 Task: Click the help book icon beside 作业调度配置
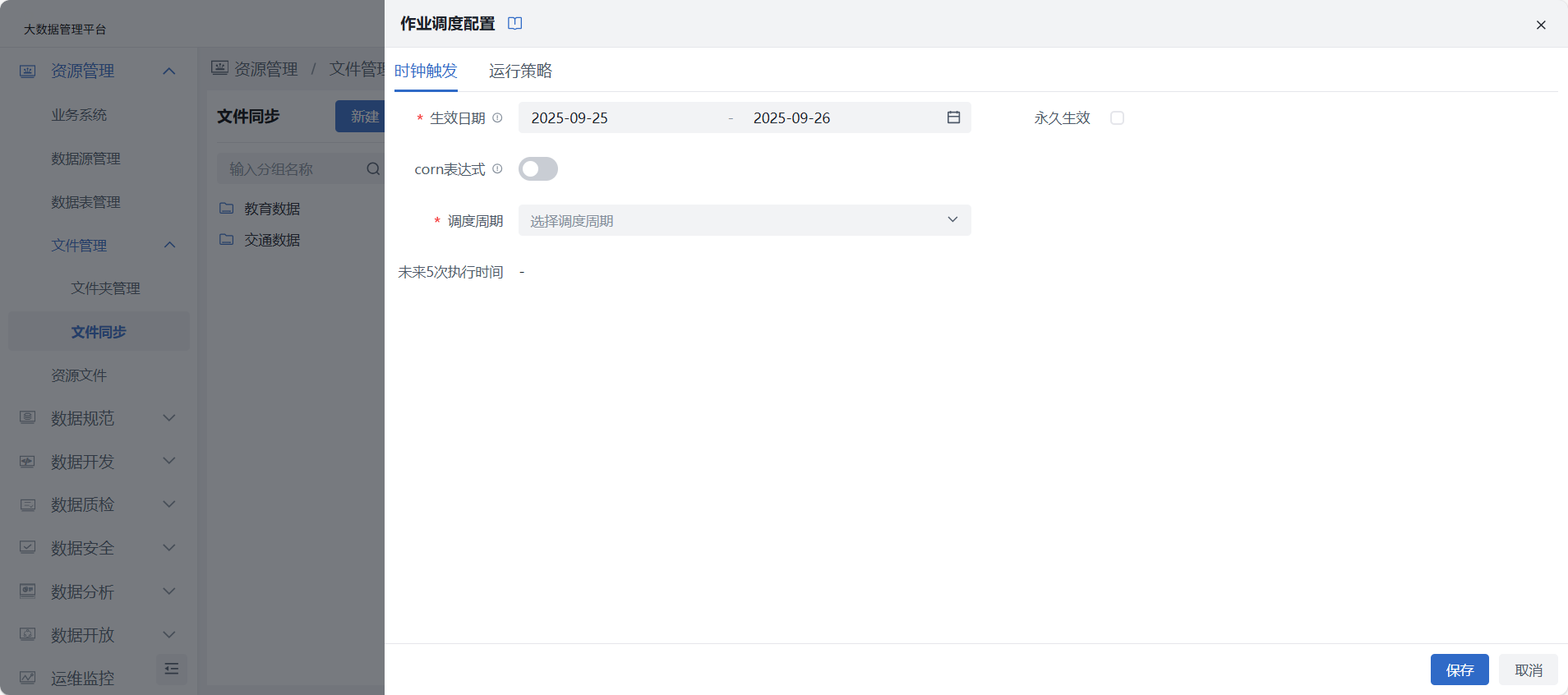(515, 24)
